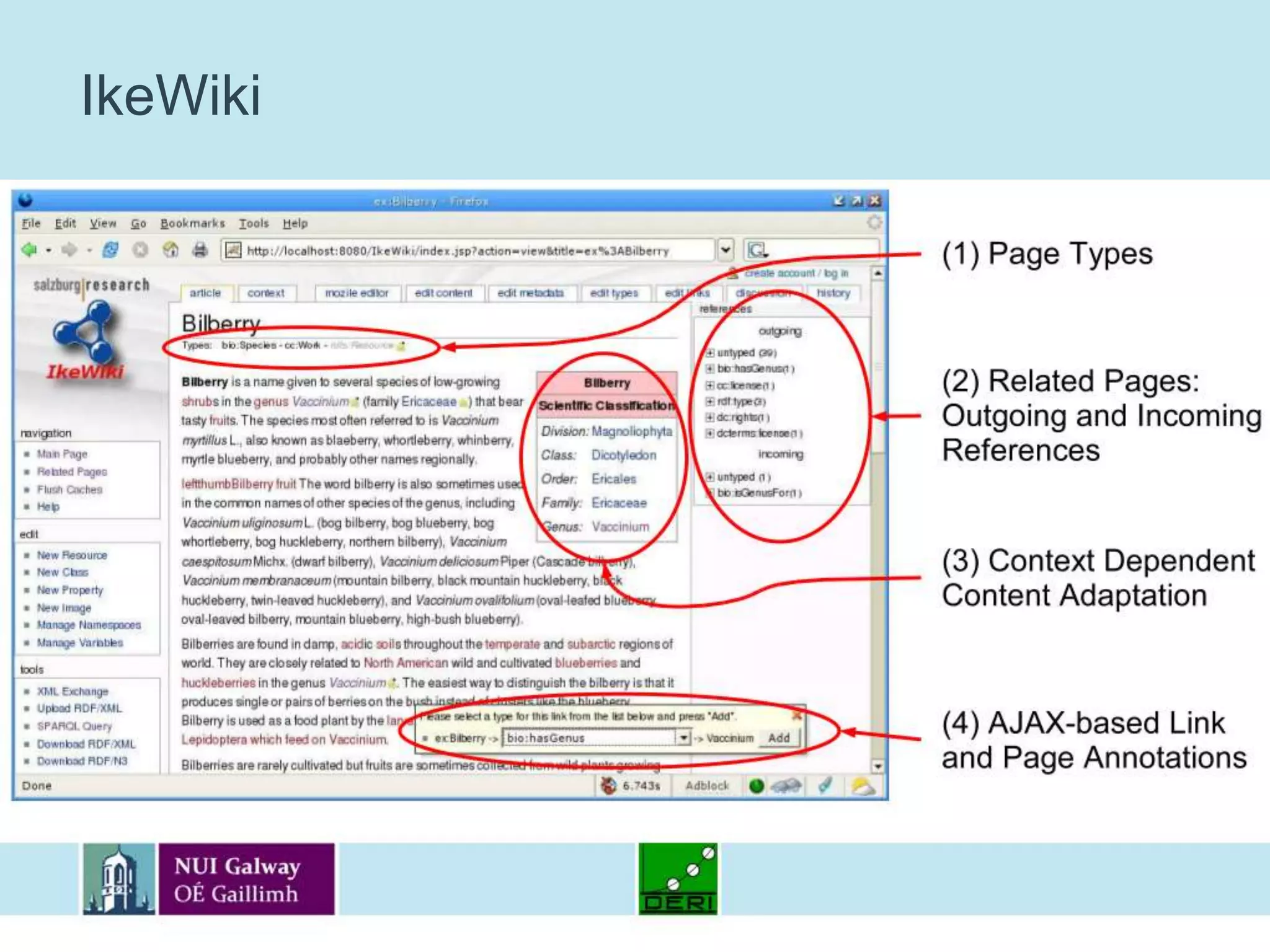Image resolution: width=1270 pixels, height=952 pixels.
Task: Click the green status icon beside Adblock
Action: pyautogui.click(x=756, y=786)
